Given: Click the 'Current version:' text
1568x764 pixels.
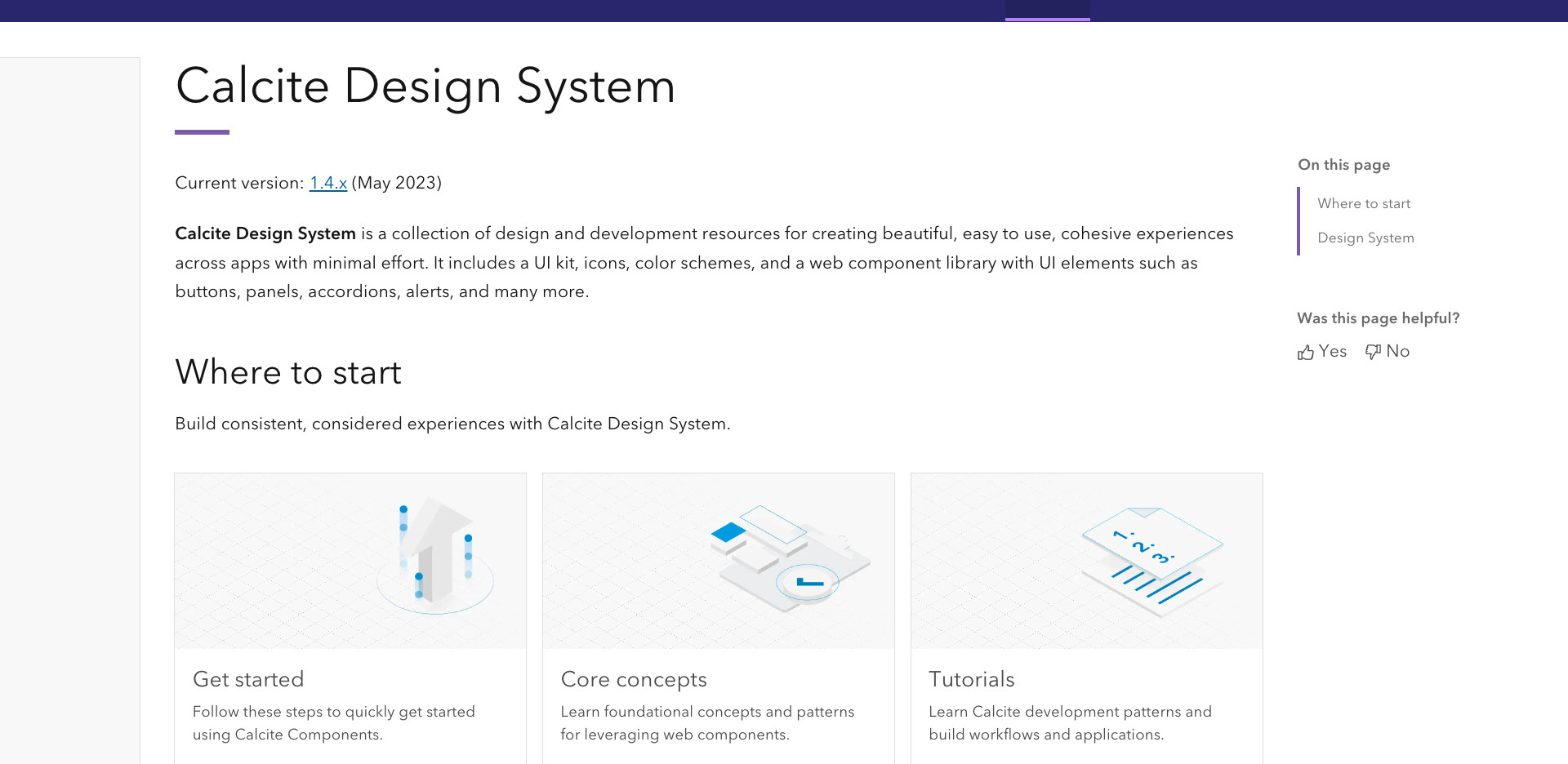Looking at the screenshot, I should 239,183.
